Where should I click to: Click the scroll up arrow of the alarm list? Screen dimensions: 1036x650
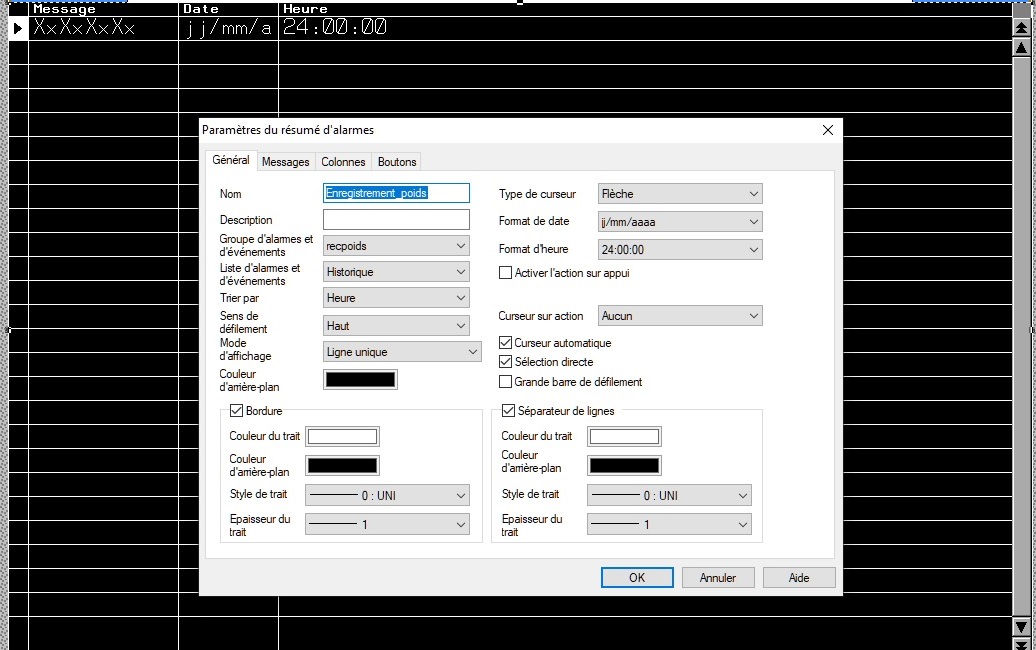[1021, 48]
